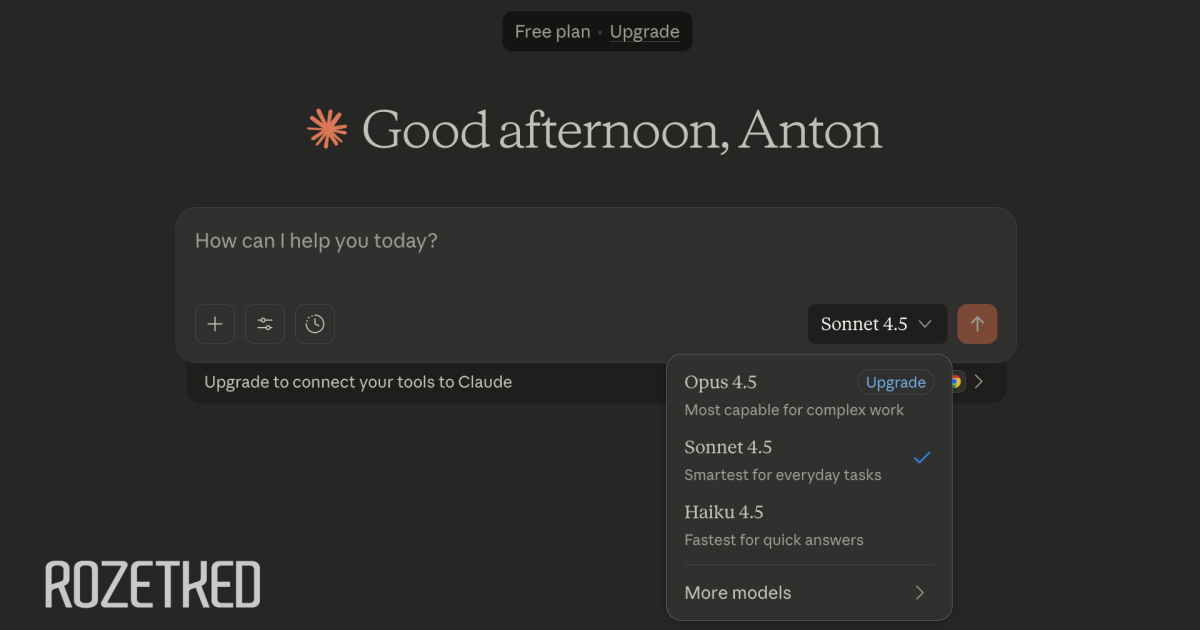This screenshot has width=1200, height=630.
Task: Click the ROZETKED watermark logo
Action: coord(152,585)
